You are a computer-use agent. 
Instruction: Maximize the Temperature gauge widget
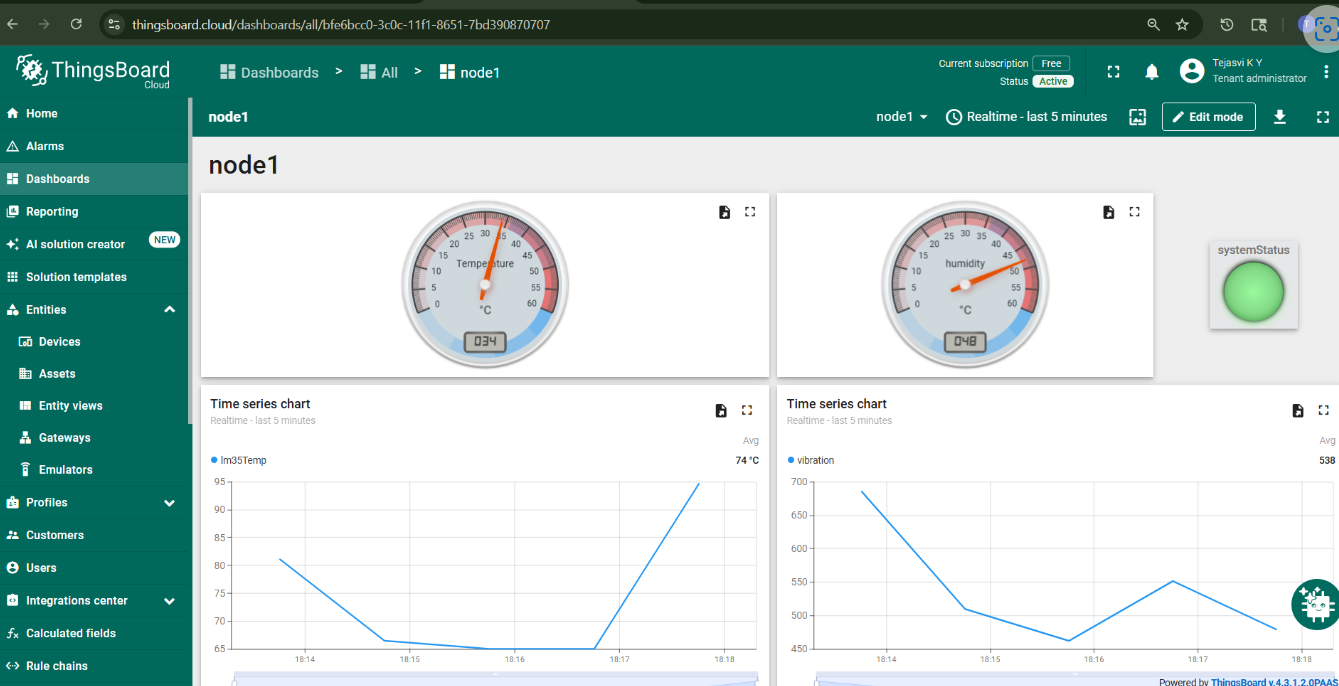coord(750,212)
